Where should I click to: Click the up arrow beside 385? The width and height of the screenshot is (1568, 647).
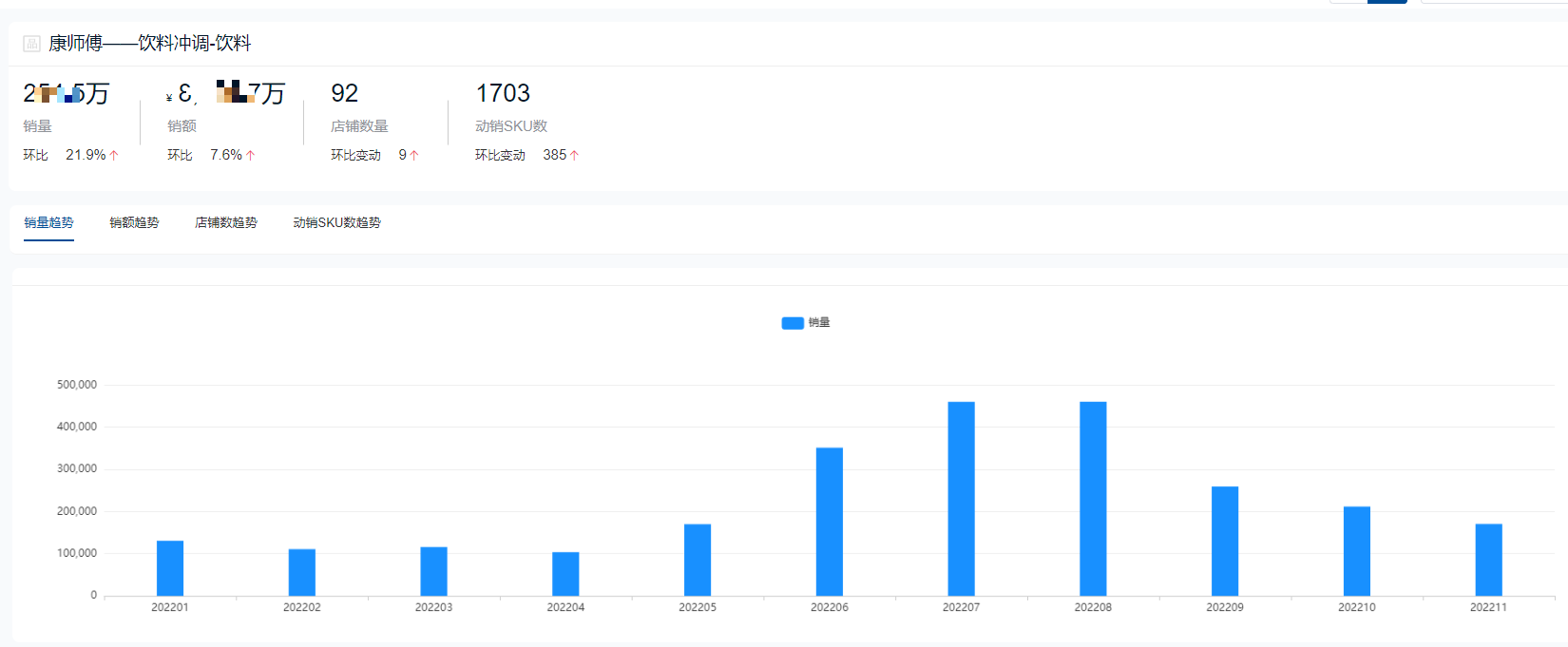574,155
